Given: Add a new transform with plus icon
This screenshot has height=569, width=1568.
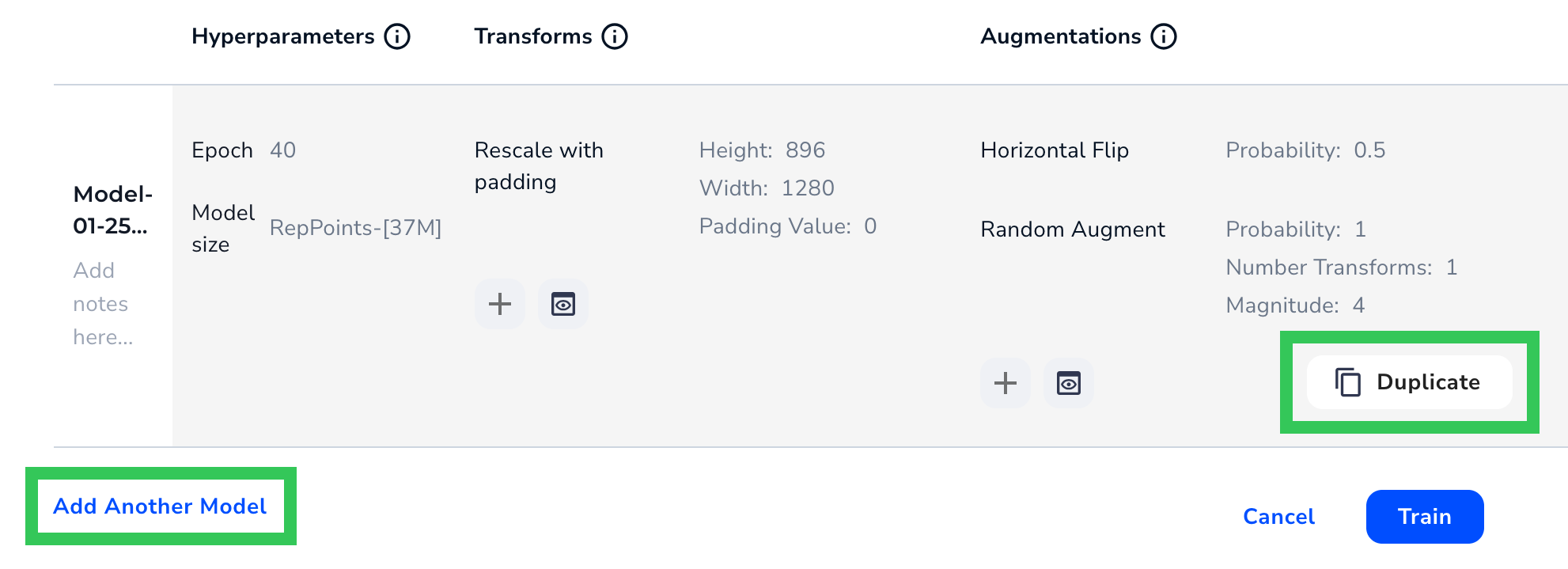Looking at the screenshot, I should (x=500, y=304).
